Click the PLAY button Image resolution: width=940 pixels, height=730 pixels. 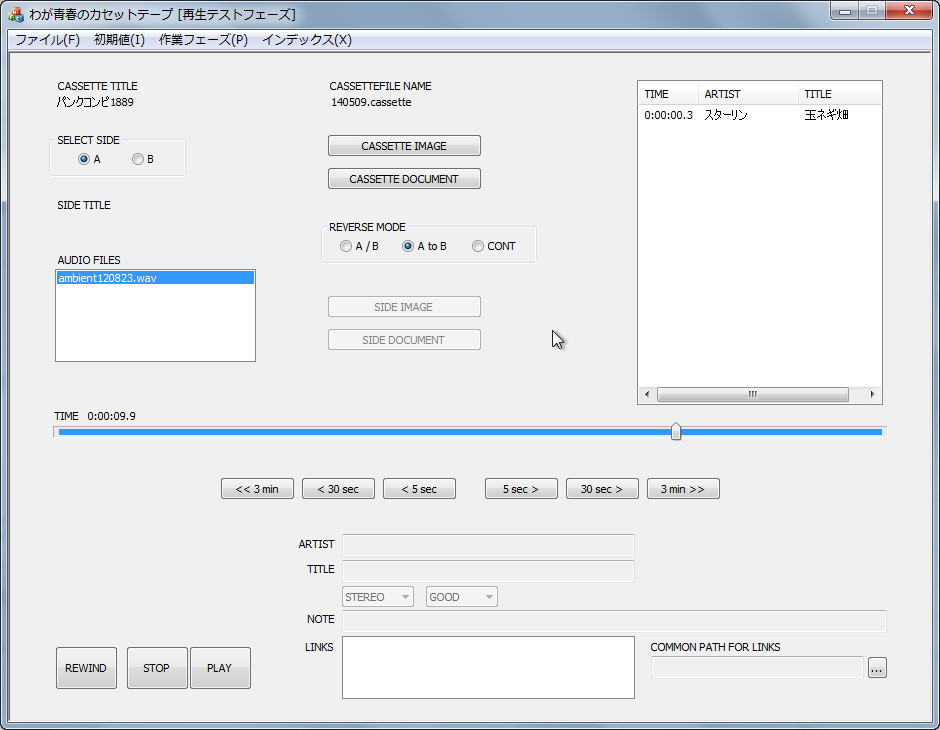tap(220, 668)
